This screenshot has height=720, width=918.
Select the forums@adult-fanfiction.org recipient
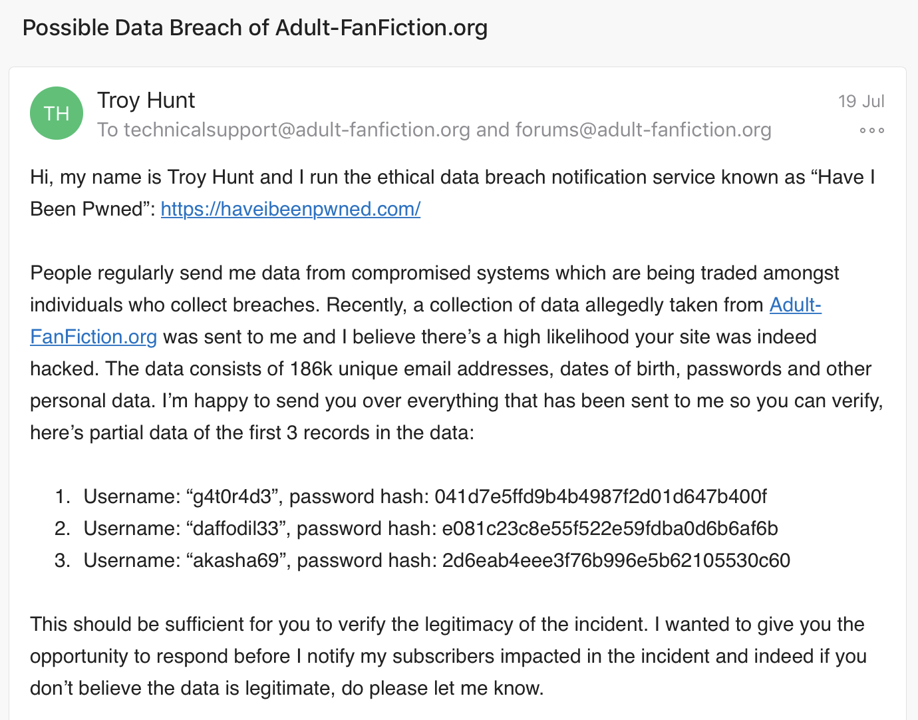[643, 130]
